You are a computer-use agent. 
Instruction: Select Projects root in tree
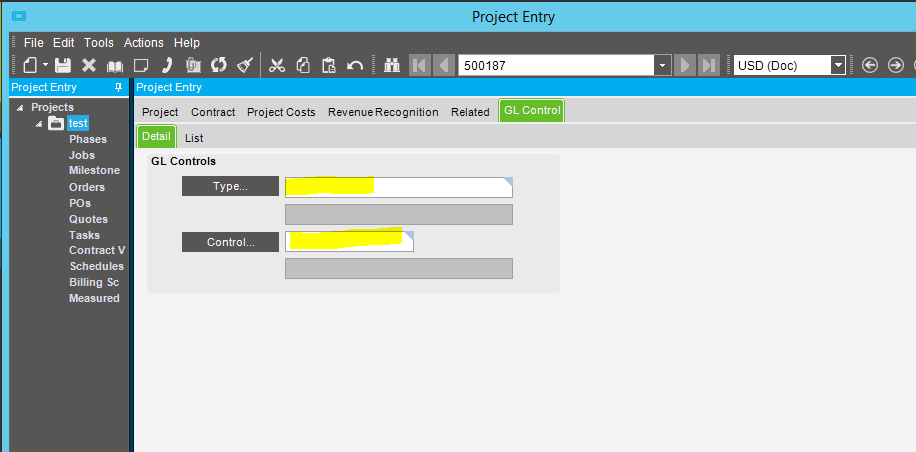coord(53,107)
